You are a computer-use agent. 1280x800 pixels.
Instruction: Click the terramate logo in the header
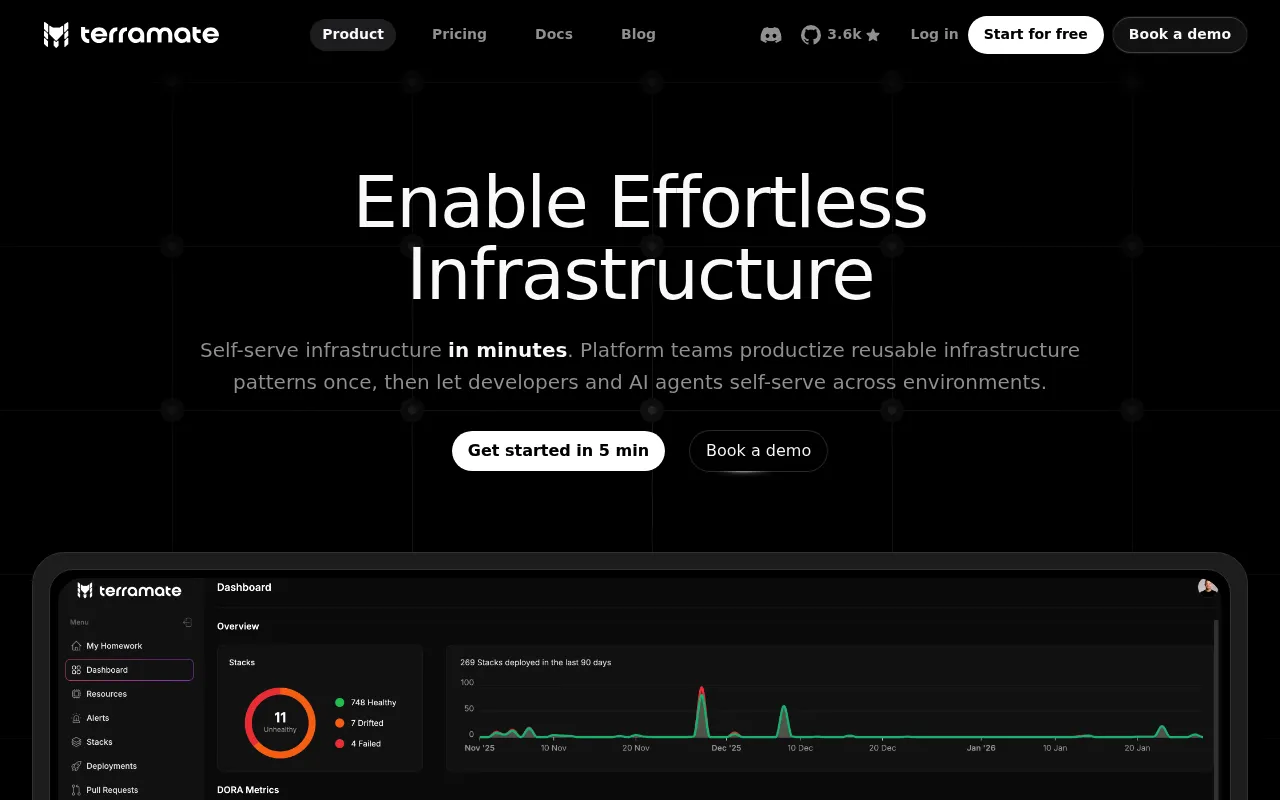click(131, 35)
